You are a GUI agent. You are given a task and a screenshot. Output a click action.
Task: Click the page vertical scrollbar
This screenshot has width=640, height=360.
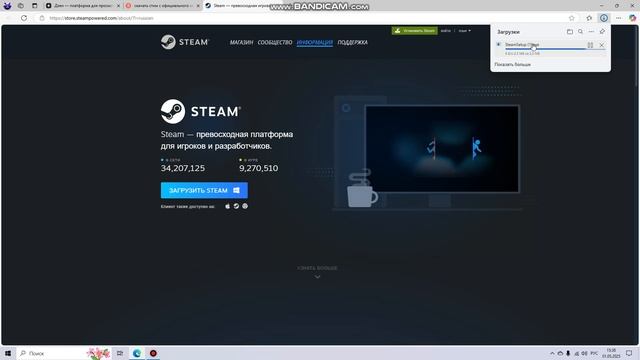637,55
